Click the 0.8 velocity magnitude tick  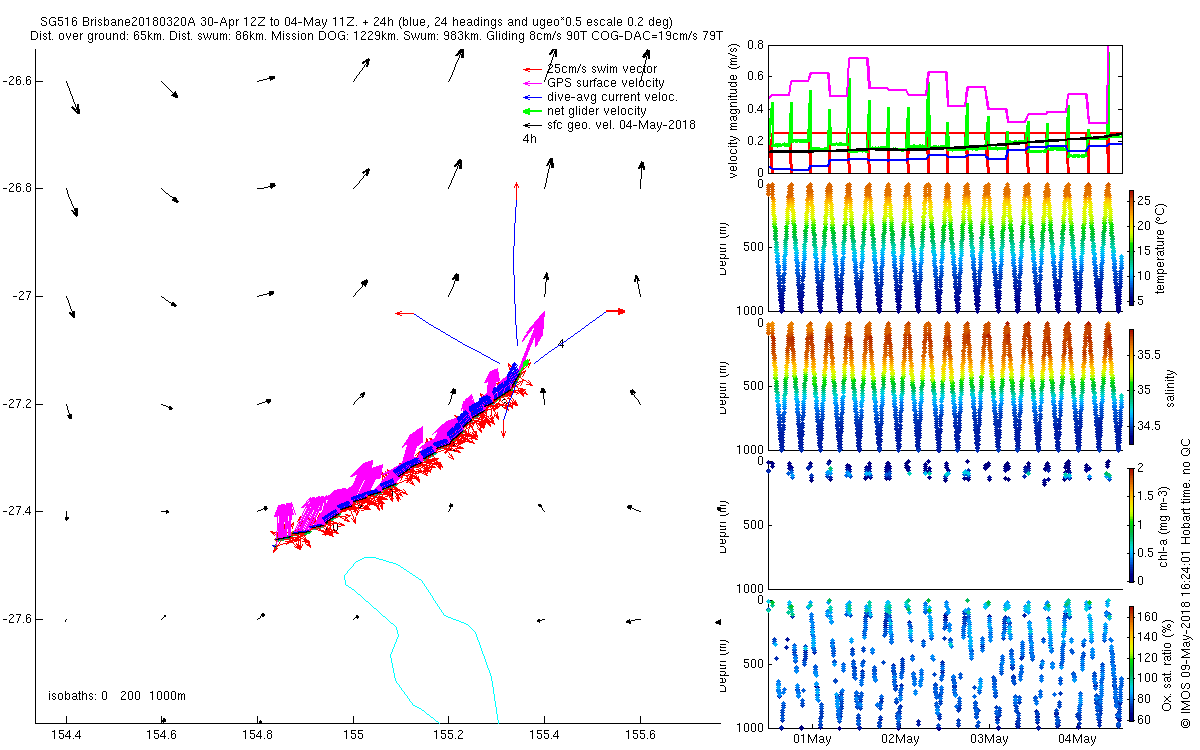click(755, 46)
